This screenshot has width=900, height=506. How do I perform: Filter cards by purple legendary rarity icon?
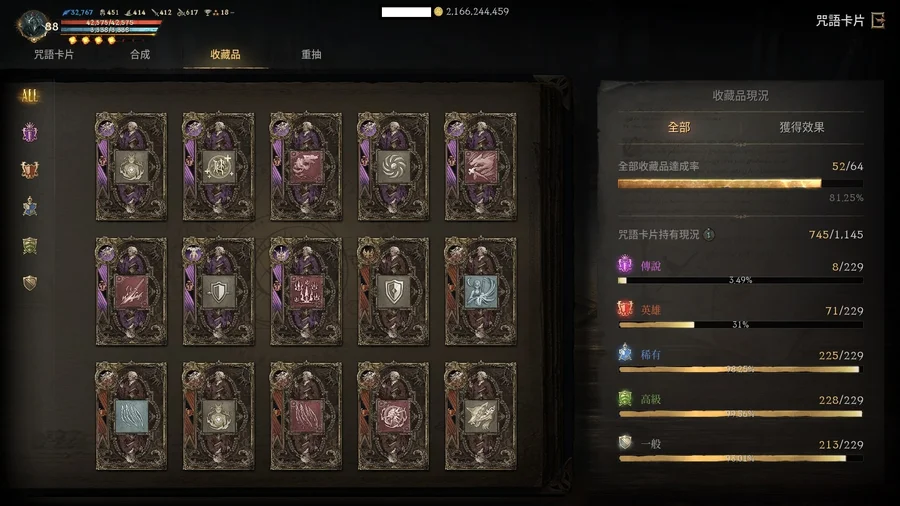[30, 133]
